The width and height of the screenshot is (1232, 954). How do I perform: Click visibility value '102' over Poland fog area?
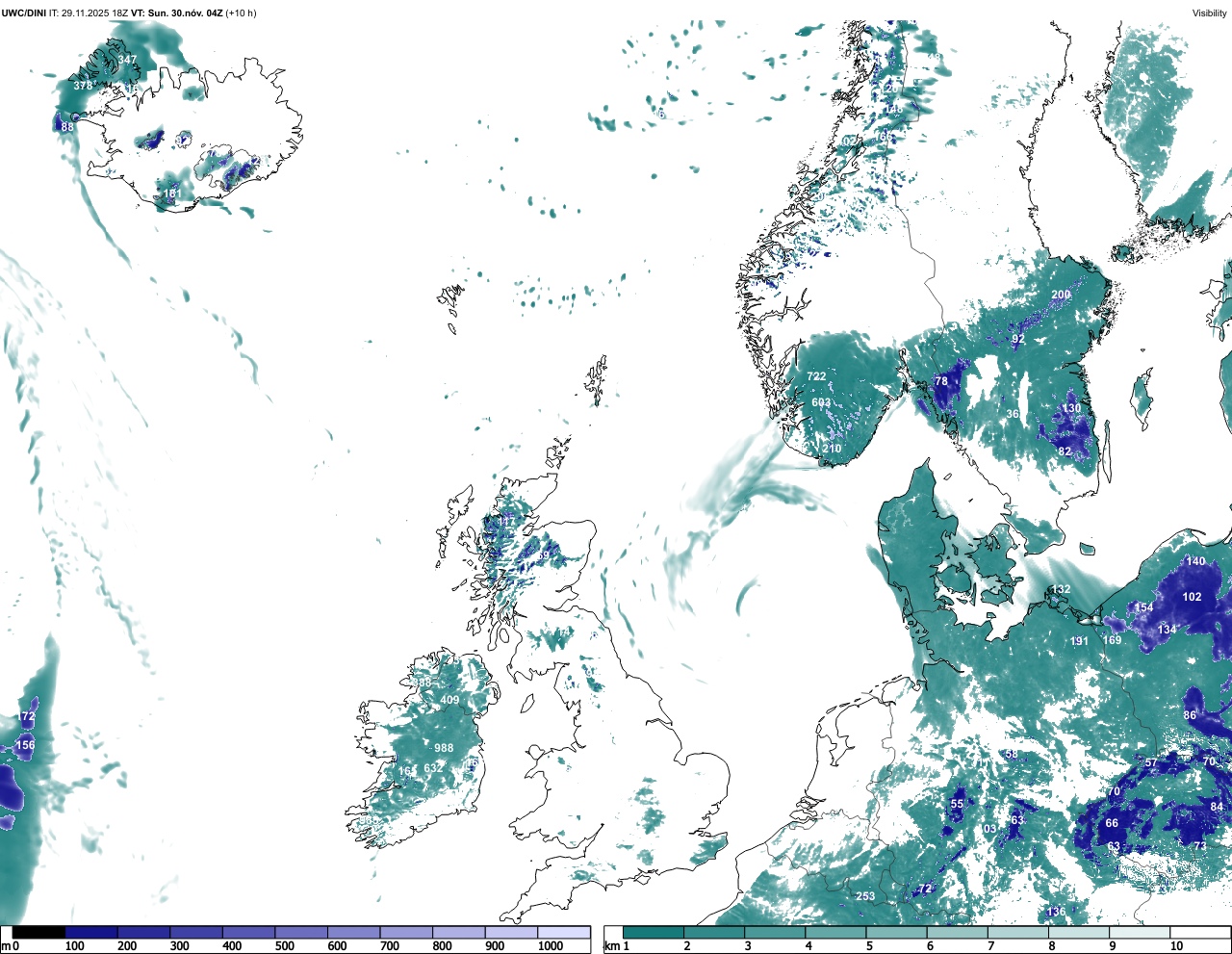tap(1192, 597)
